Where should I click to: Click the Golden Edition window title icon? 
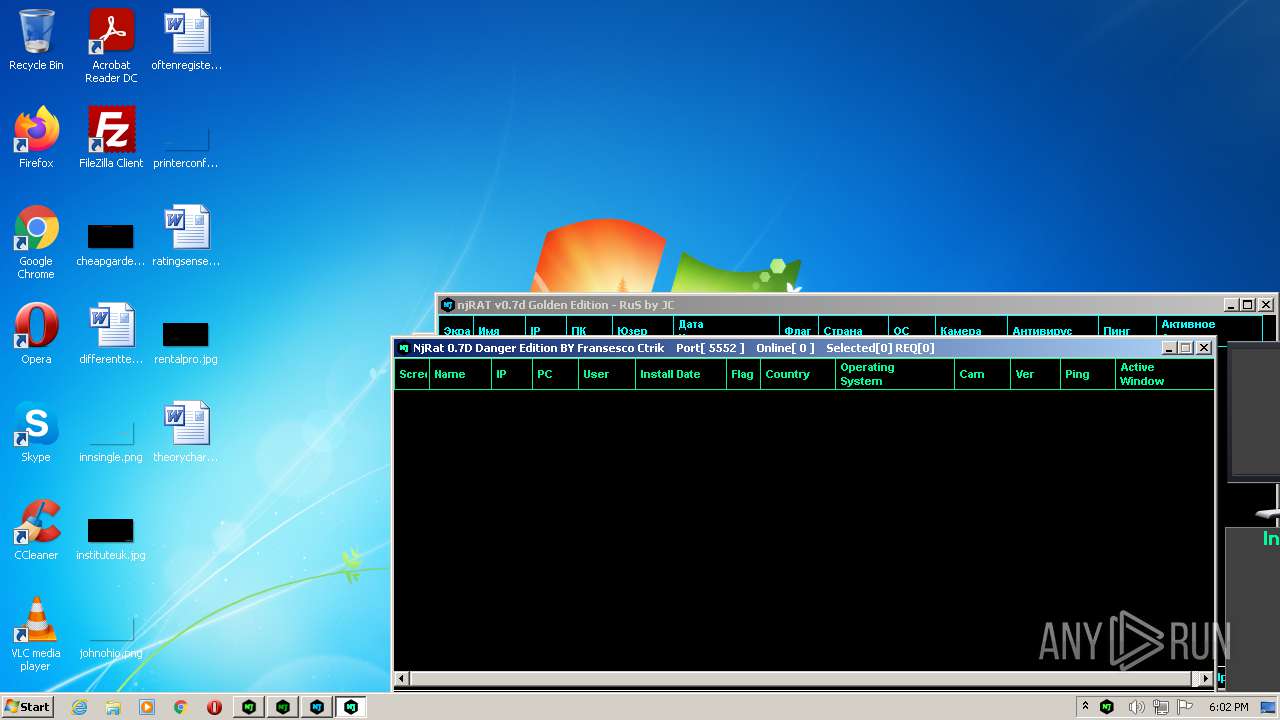pyautogui.click(x=448, y=305)
